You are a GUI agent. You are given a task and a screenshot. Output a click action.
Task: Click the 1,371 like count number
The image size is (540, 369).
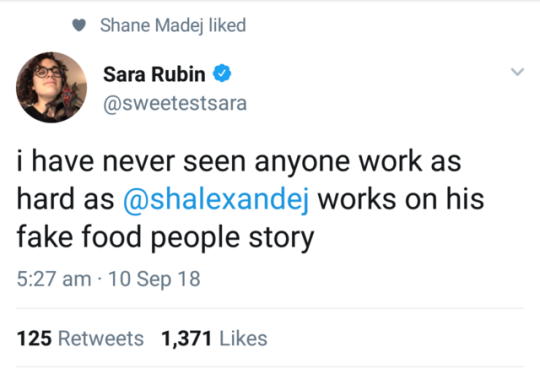(x=186, y=338)
